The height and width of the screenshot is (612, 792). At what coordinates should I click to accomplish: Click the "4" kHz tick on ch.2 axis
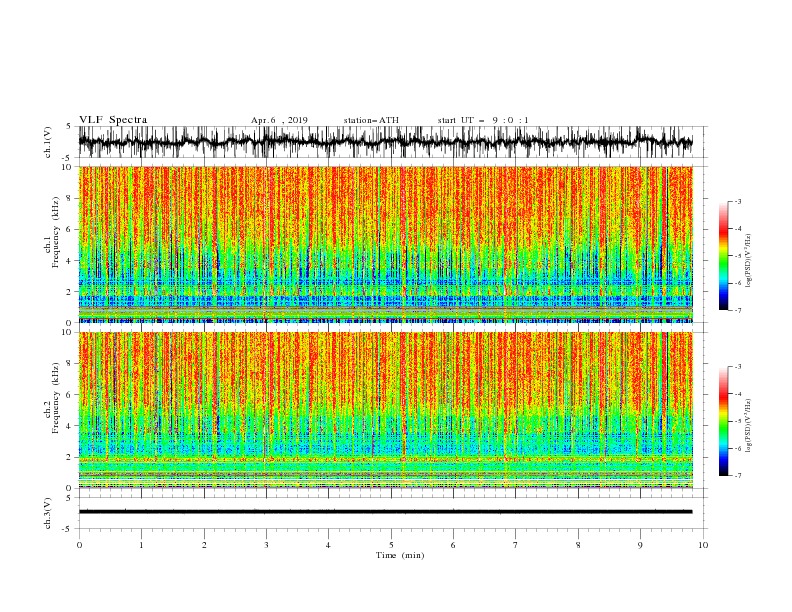click(69, 426)
